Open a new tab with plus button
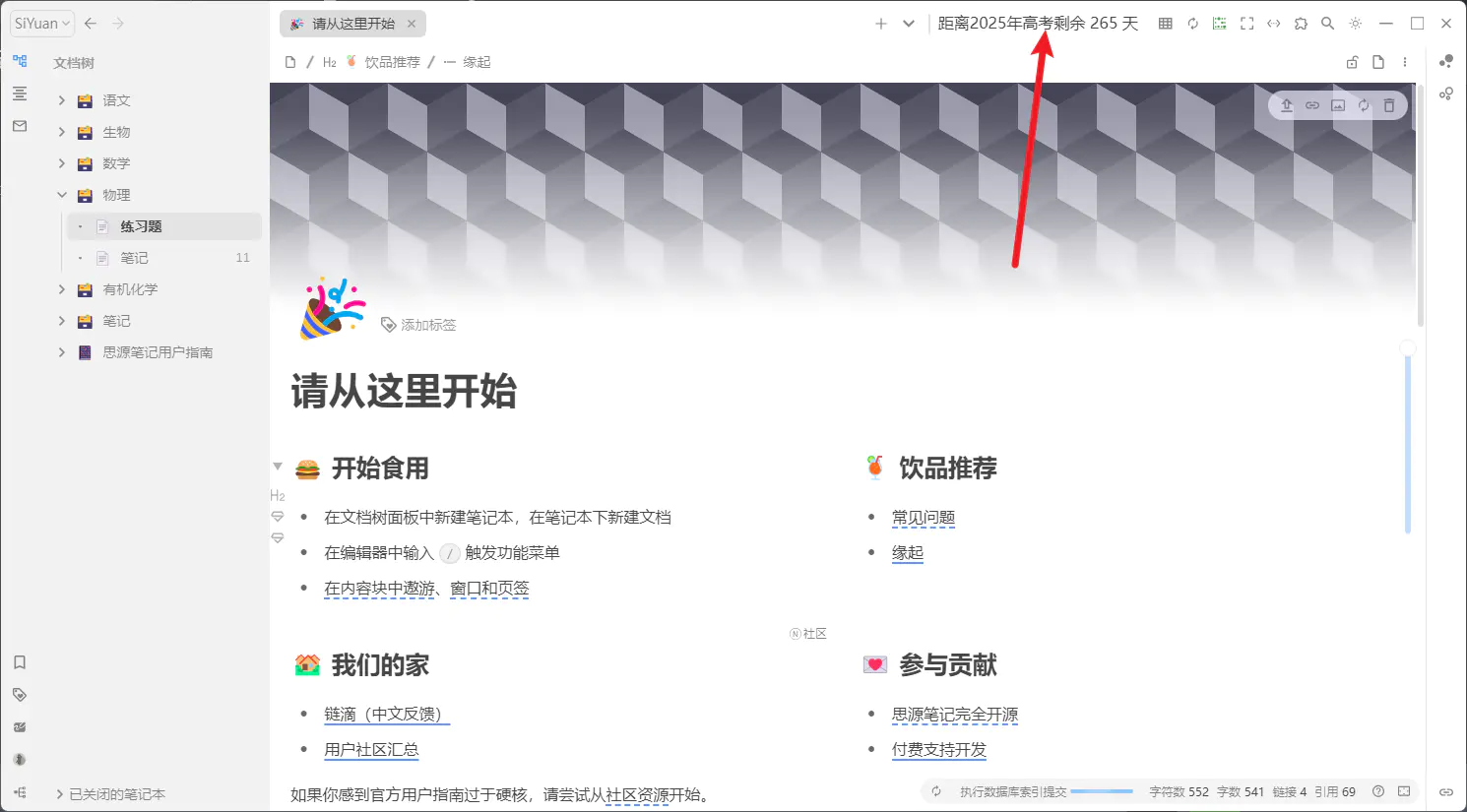This screenshot has height=812, width=1467. click(x=881, y=24)
